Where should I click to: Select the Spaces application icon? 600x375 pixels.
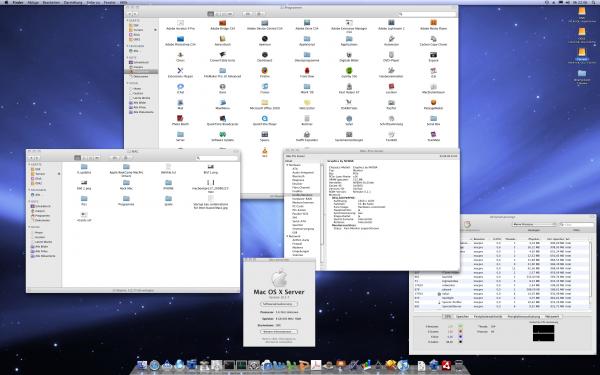[264, 134]
